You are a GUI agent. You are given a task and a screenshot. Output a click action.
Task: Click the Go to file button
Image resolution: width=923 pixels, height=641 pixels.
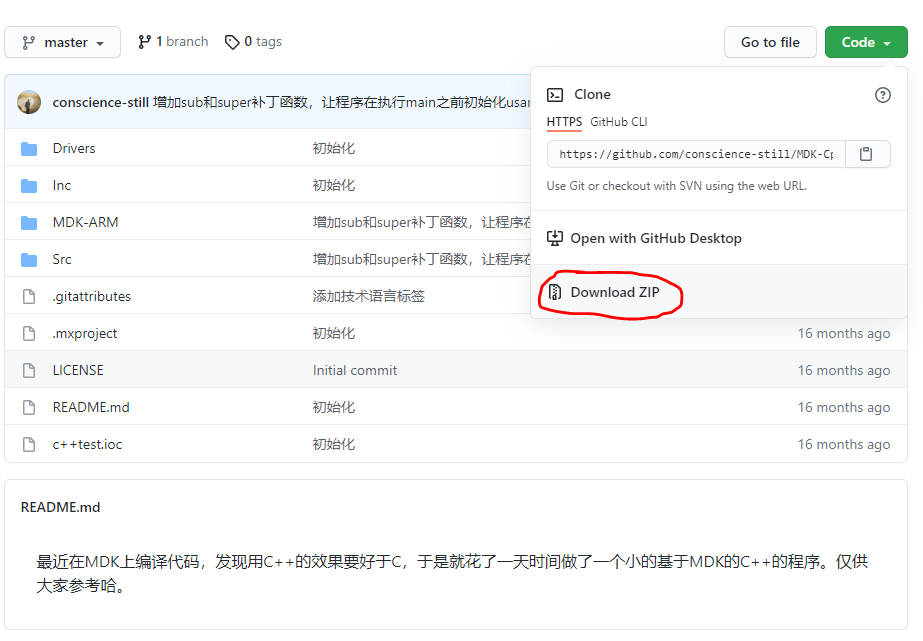769,42
